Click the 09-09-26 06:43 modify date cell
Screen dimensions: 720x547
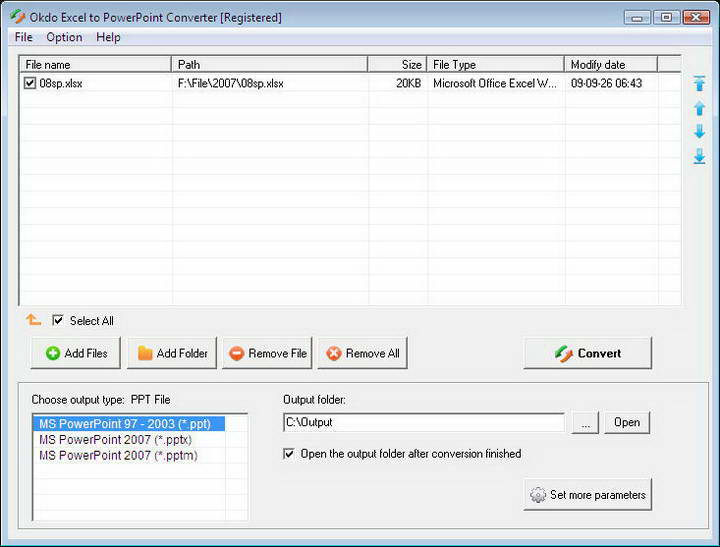[606, 83]
